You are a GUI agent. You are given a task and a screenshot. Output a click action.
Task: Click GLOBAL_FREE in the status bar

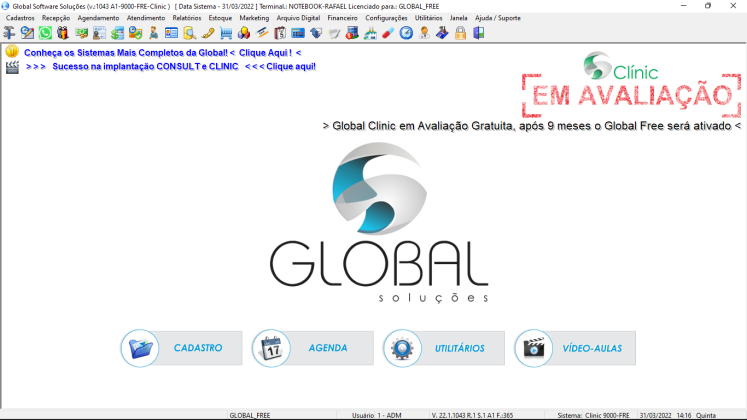pyautogui.click(x=250, y=415)
